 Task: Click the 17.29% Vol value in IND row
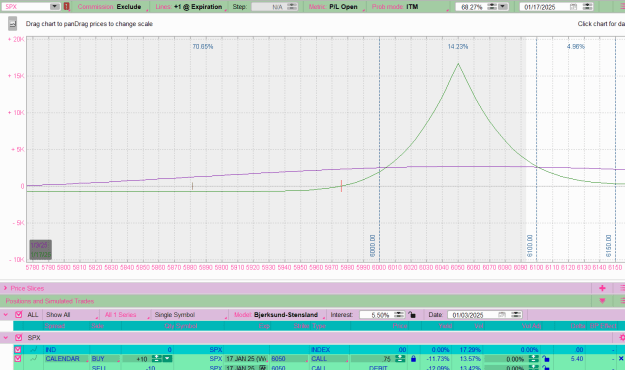pos(470,350)
